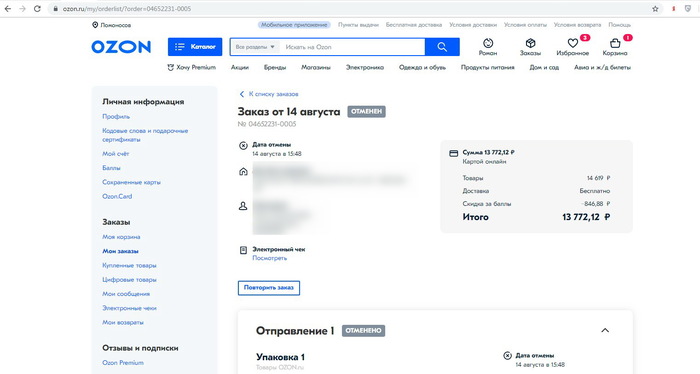Focus the Искать на Ozon search field
The width and height of the screenshot is (700, 374).
pyautogui.click(x=353, y=47)
